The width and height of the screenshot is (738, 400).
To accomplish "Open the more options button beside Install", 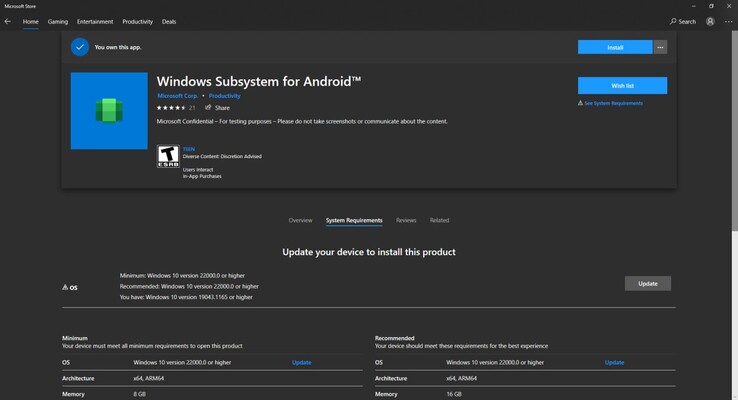I will click(660, 47).
